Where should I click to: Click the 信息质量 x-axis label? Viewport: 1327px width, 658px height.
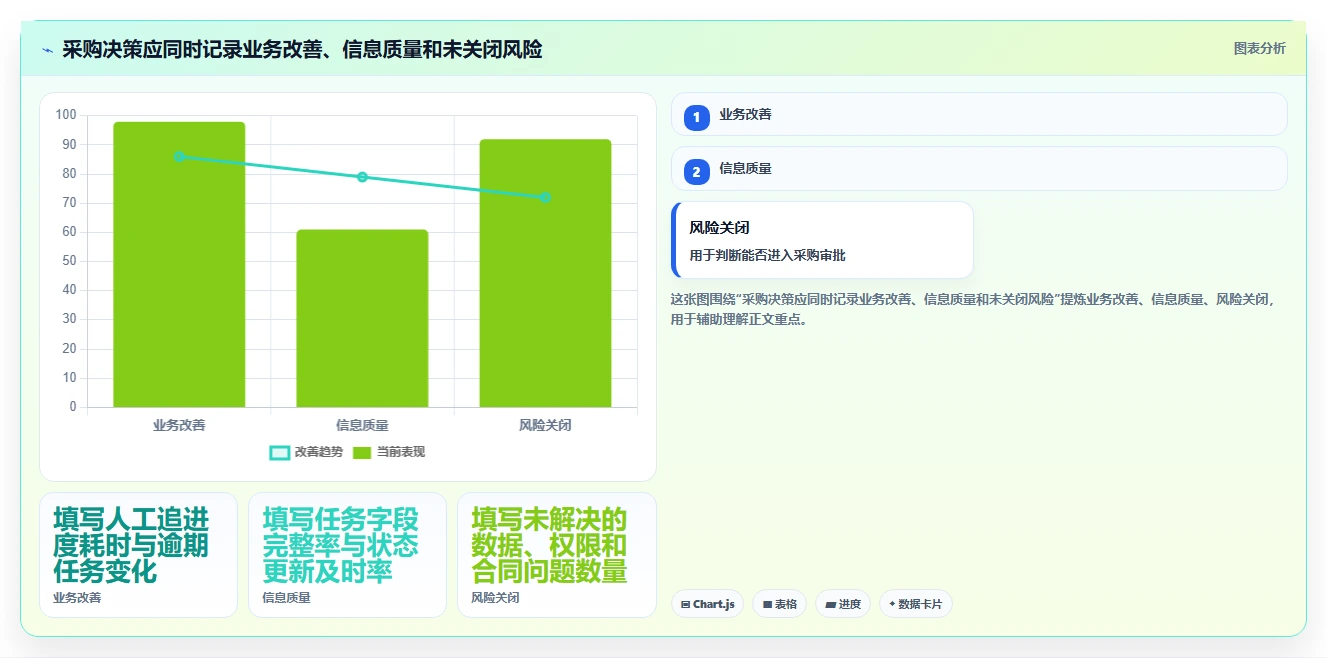[362, 425]
